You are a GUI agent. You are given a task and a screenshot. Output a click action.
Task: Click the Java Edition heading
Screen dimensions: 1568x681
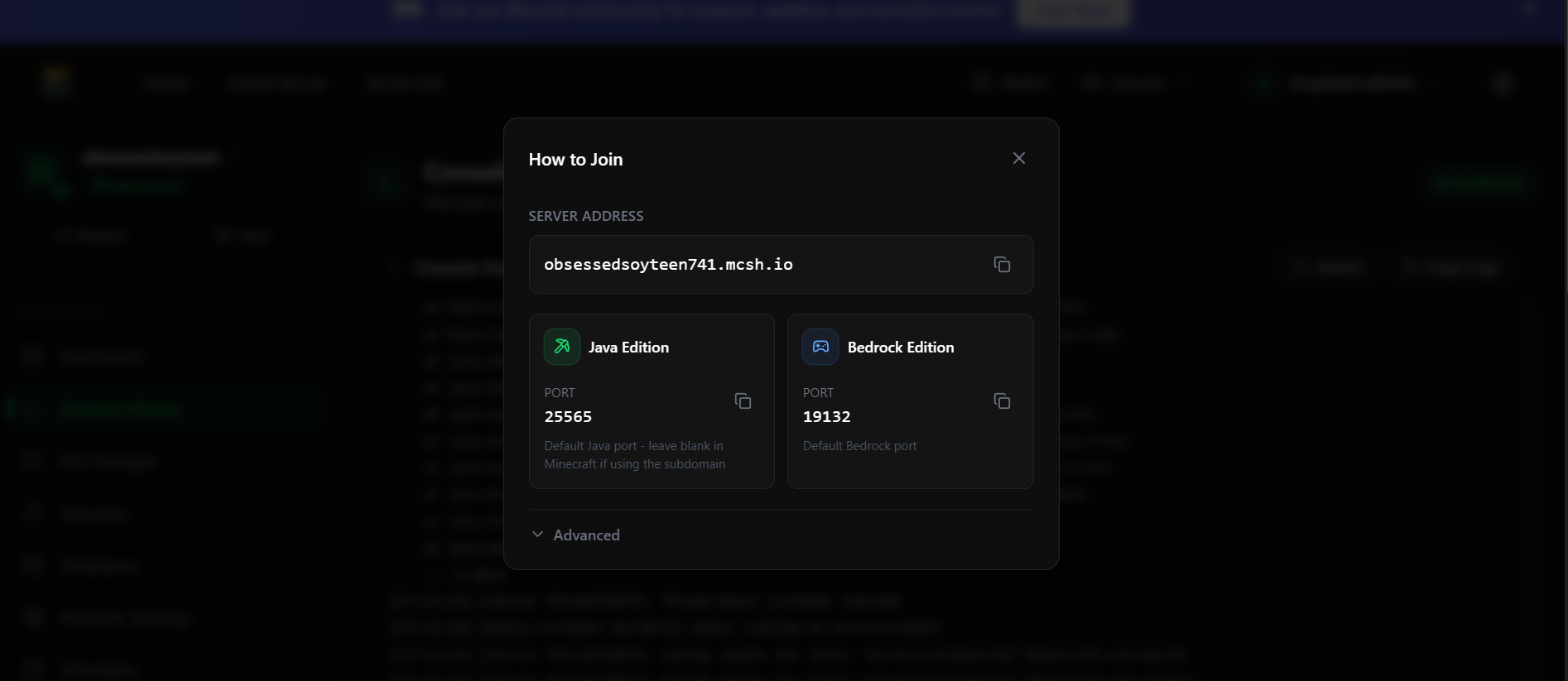click(x=628, y=348)
